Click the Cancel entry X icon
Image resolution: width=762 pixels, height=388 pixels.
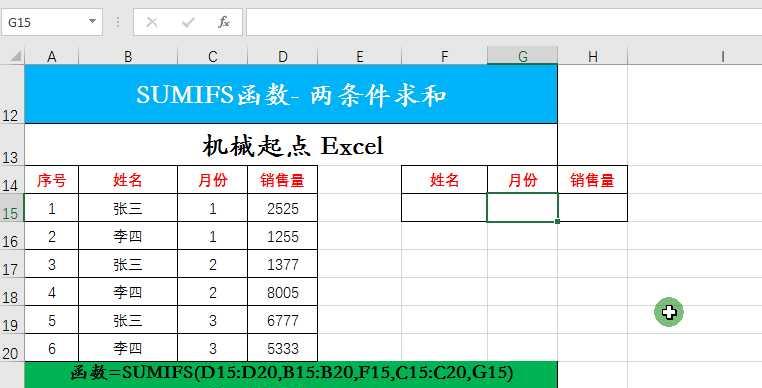[152, 22]
